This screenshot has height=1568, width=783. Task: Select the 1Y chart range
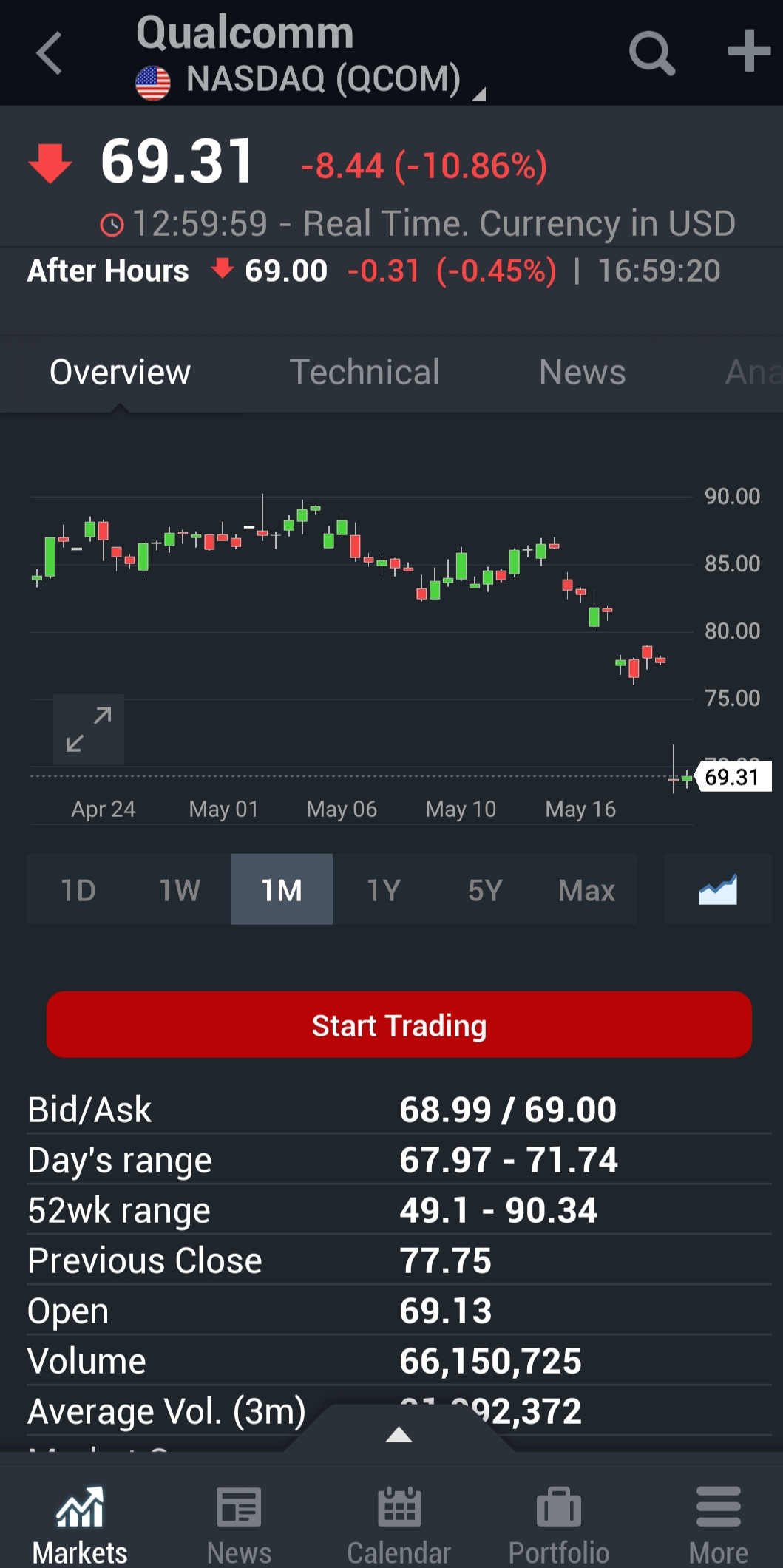pos(384,890)
